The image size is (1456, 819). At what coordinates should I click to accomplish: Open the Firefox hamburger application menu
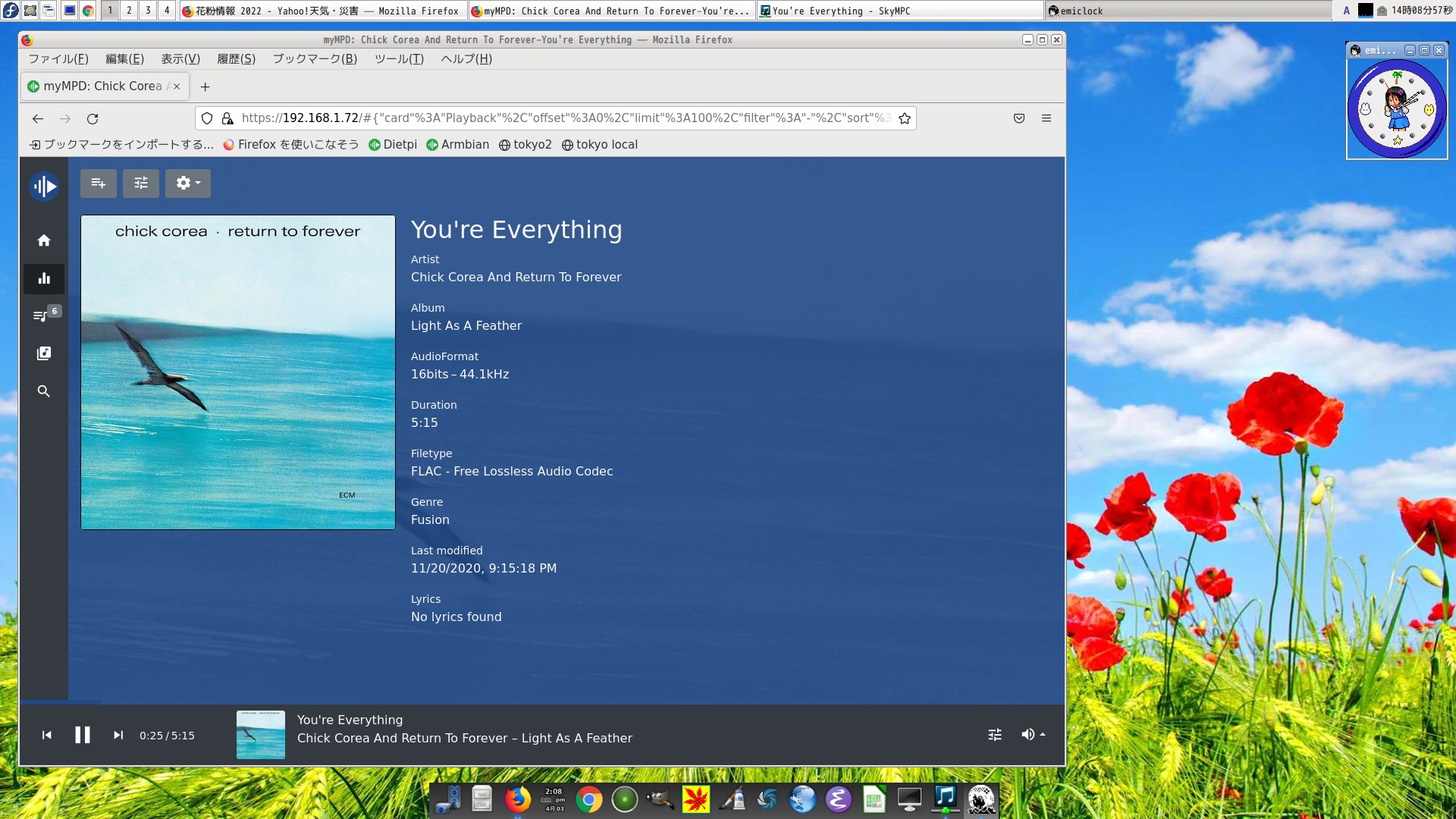(x=1046, y=118)
